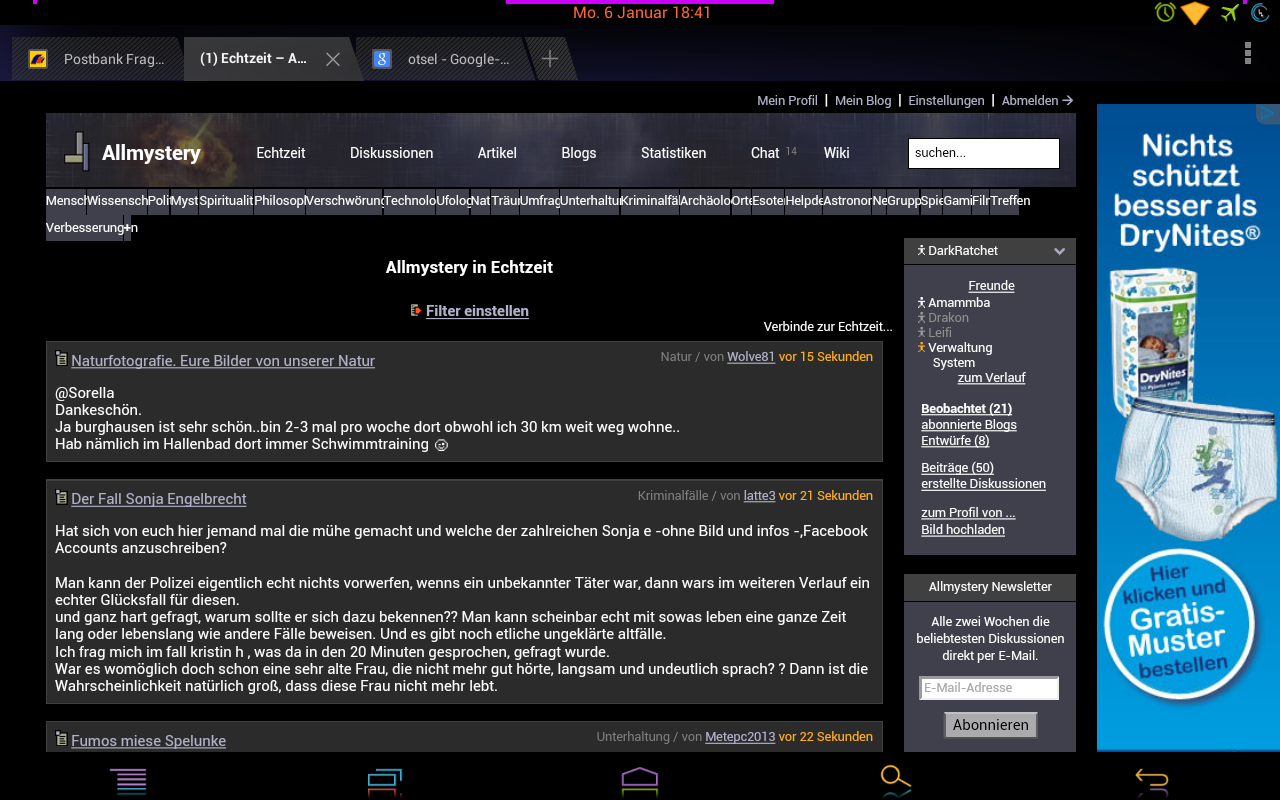
Task: Open Naturfotografie thread title
Action: 223,361
